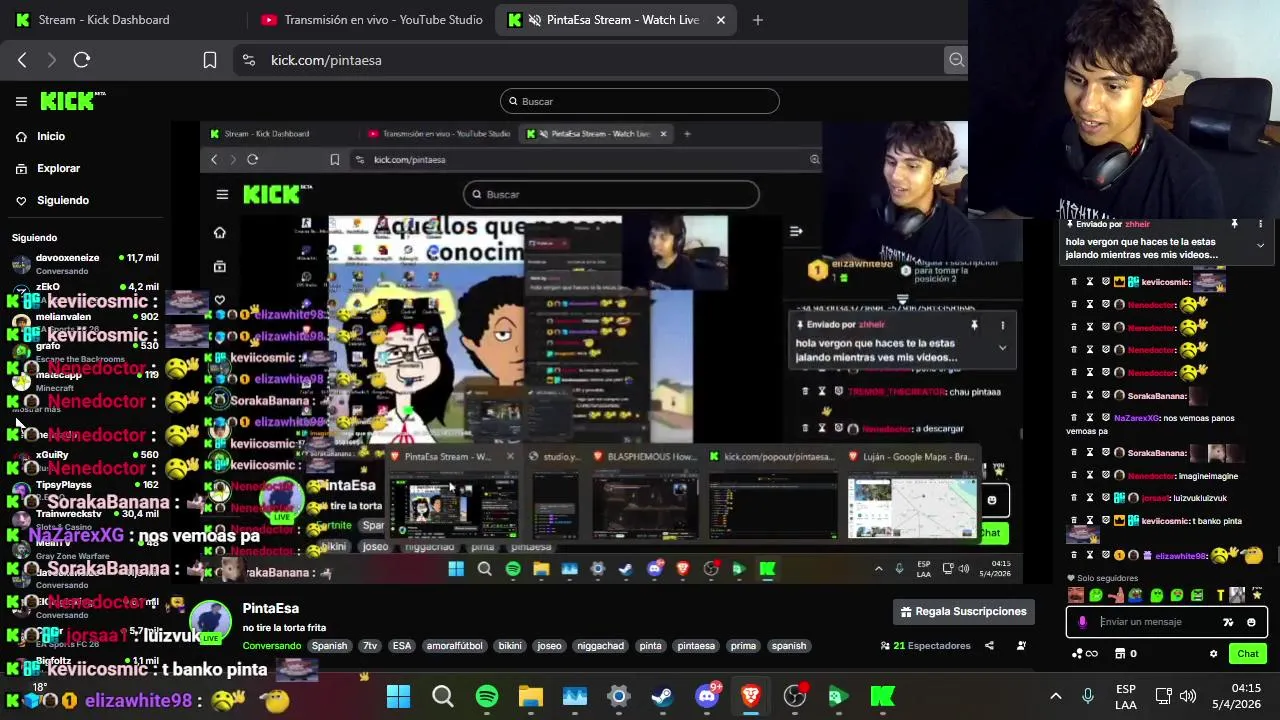This screenshot has width=1280, height=720.
Task: Open the Kick hamburger menu
Action: [21, 101]
